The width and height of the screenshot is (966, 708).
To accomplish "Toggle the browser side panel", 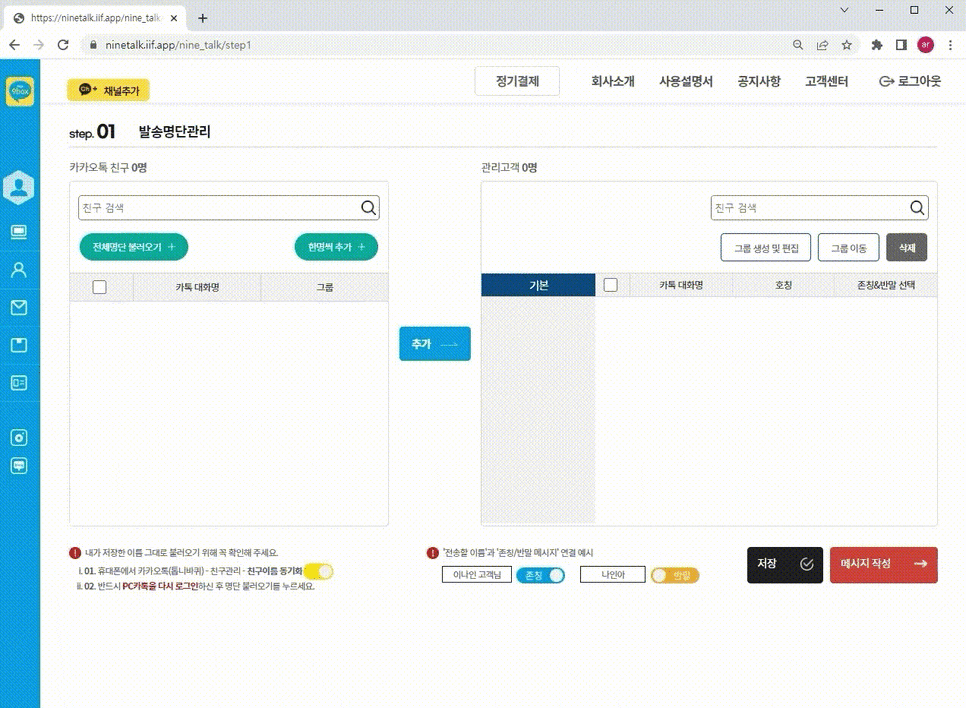I will click(x=901, y=45).
